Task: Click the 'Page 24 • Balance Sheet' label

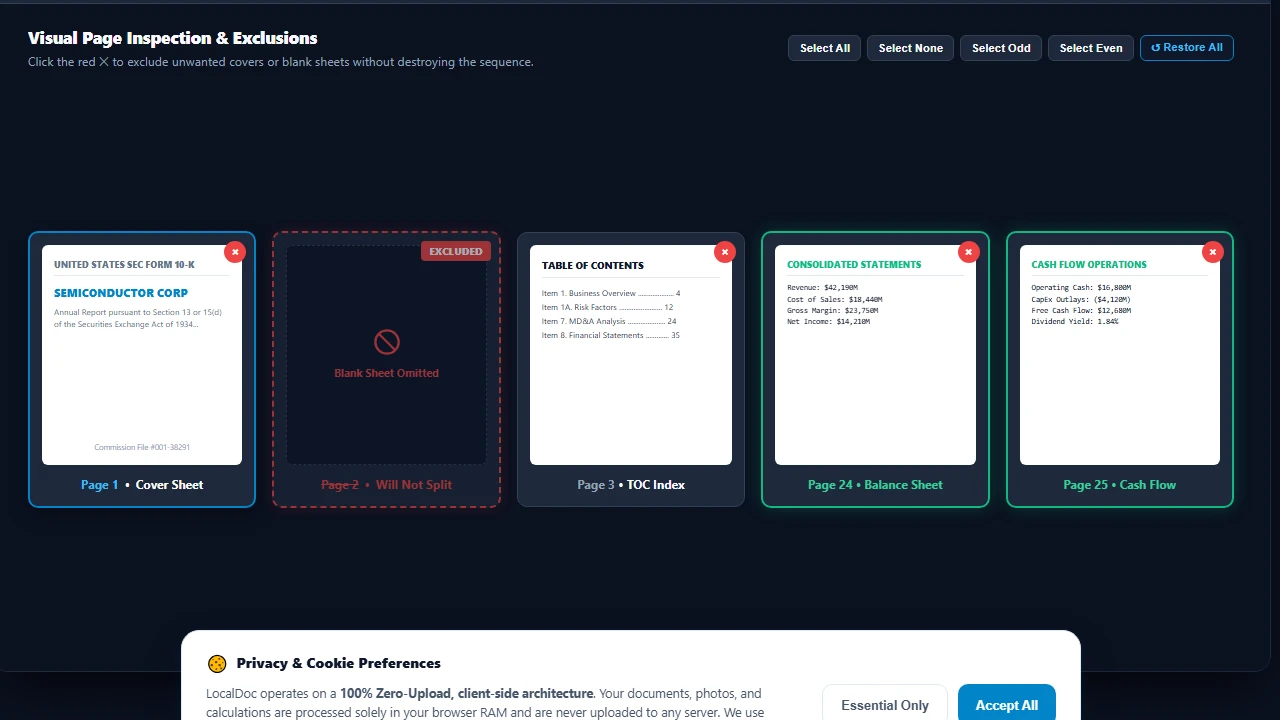Action: (875, 485)
